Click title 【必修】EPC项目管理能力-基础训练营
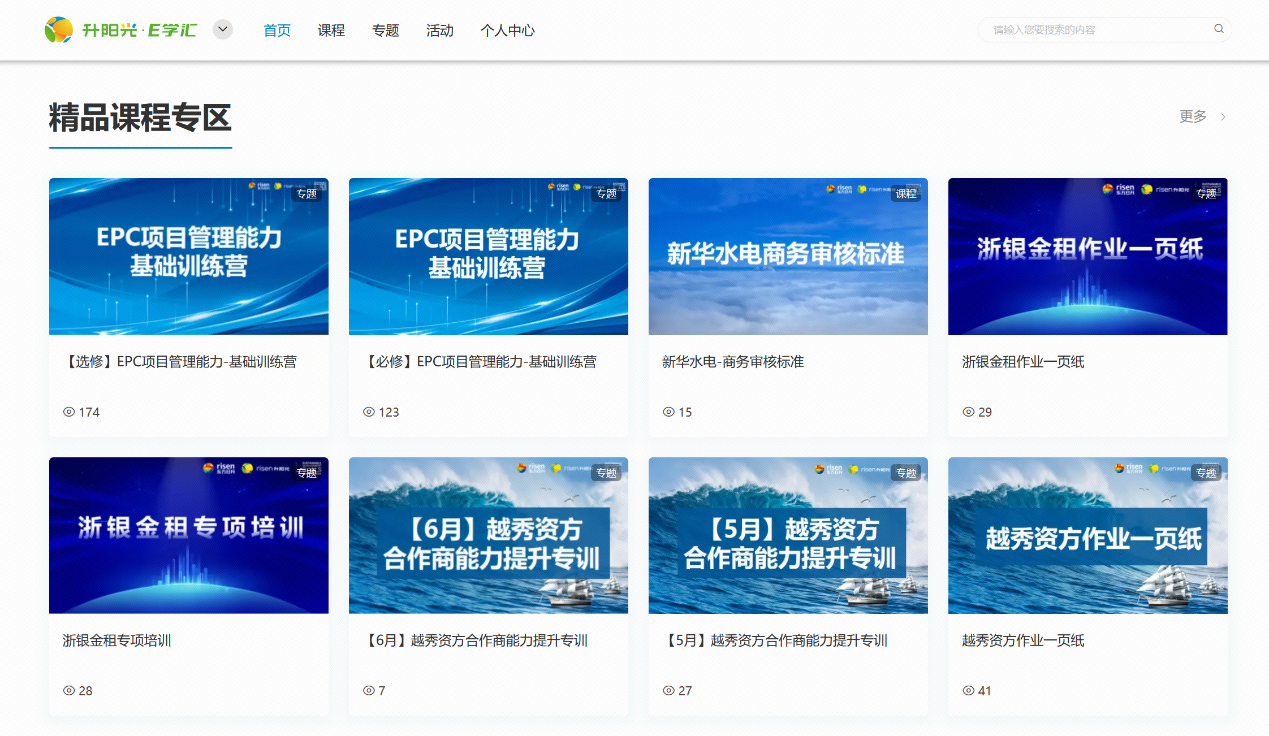 [x=479, y=362]
